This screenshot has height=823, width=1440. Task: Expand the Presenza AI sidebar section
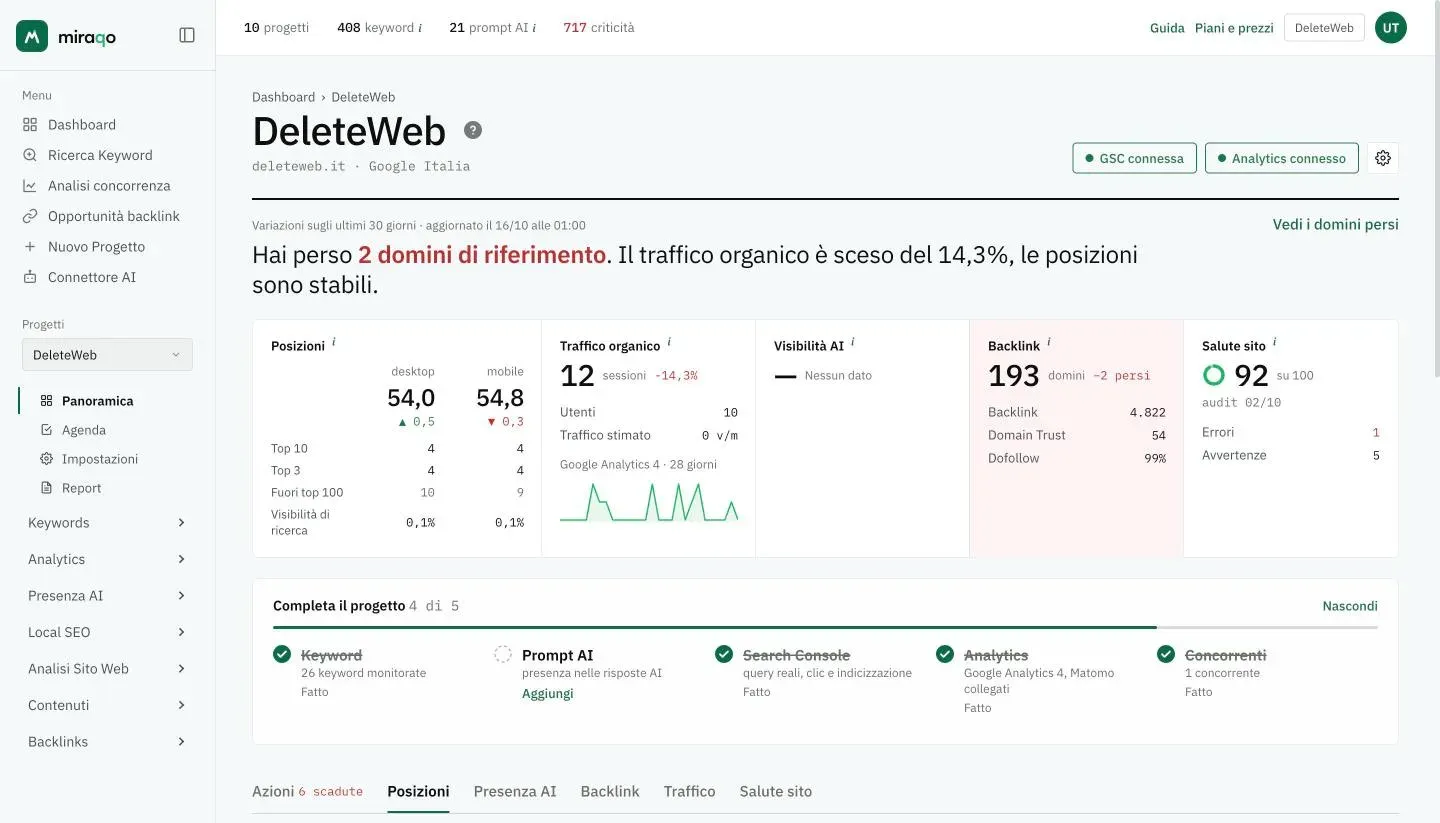[107, 596]
